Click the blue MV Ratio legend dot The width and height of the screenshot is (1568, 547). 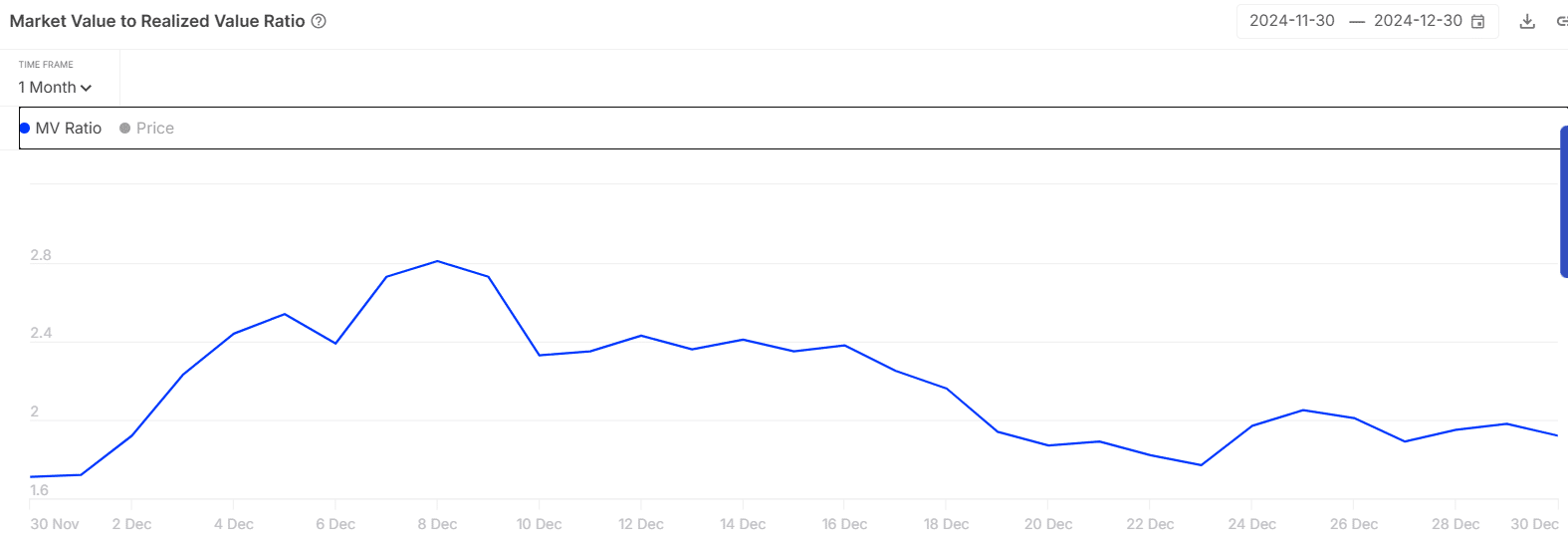(x=25, y=129)
